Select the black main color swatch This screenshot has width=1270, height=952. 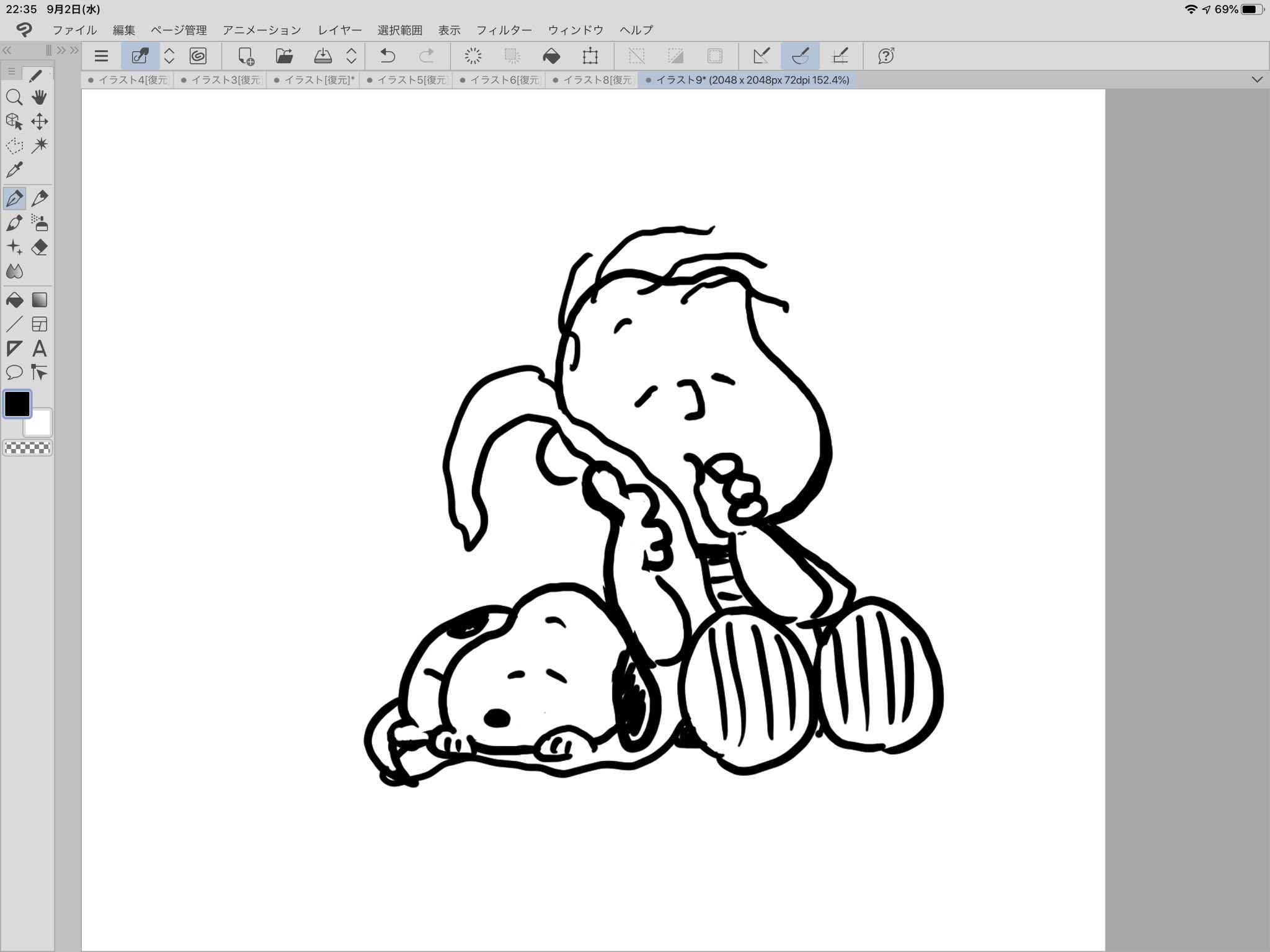[x=17, y=404]
